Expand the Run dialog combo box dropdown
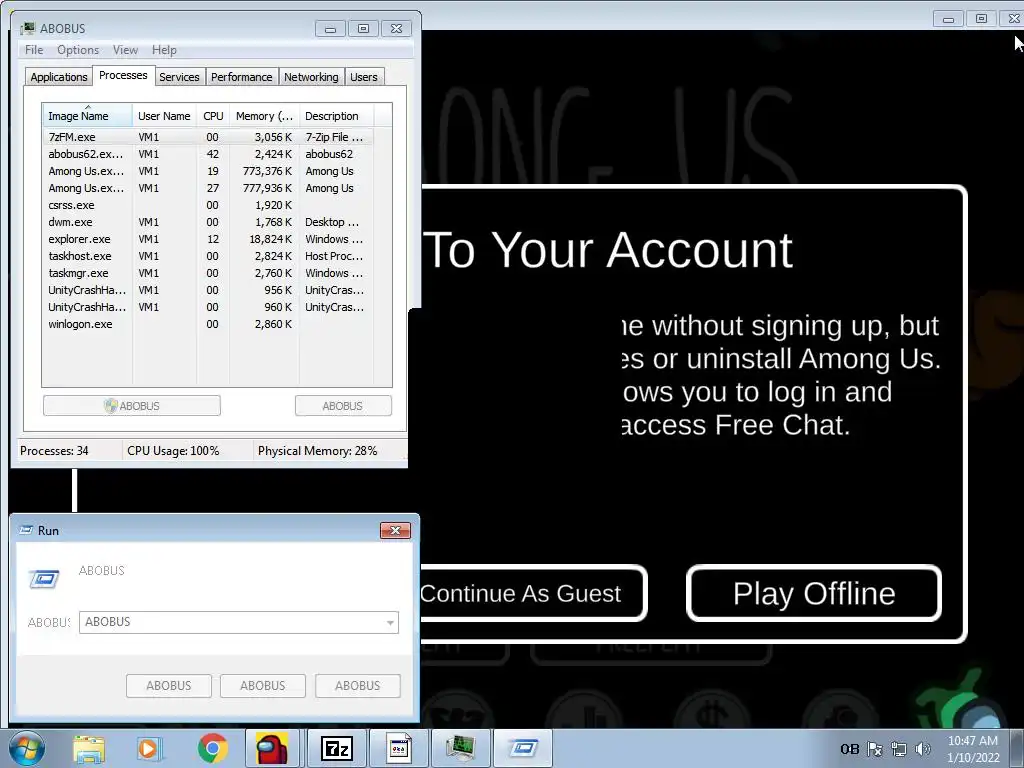 tap(390, 622)
